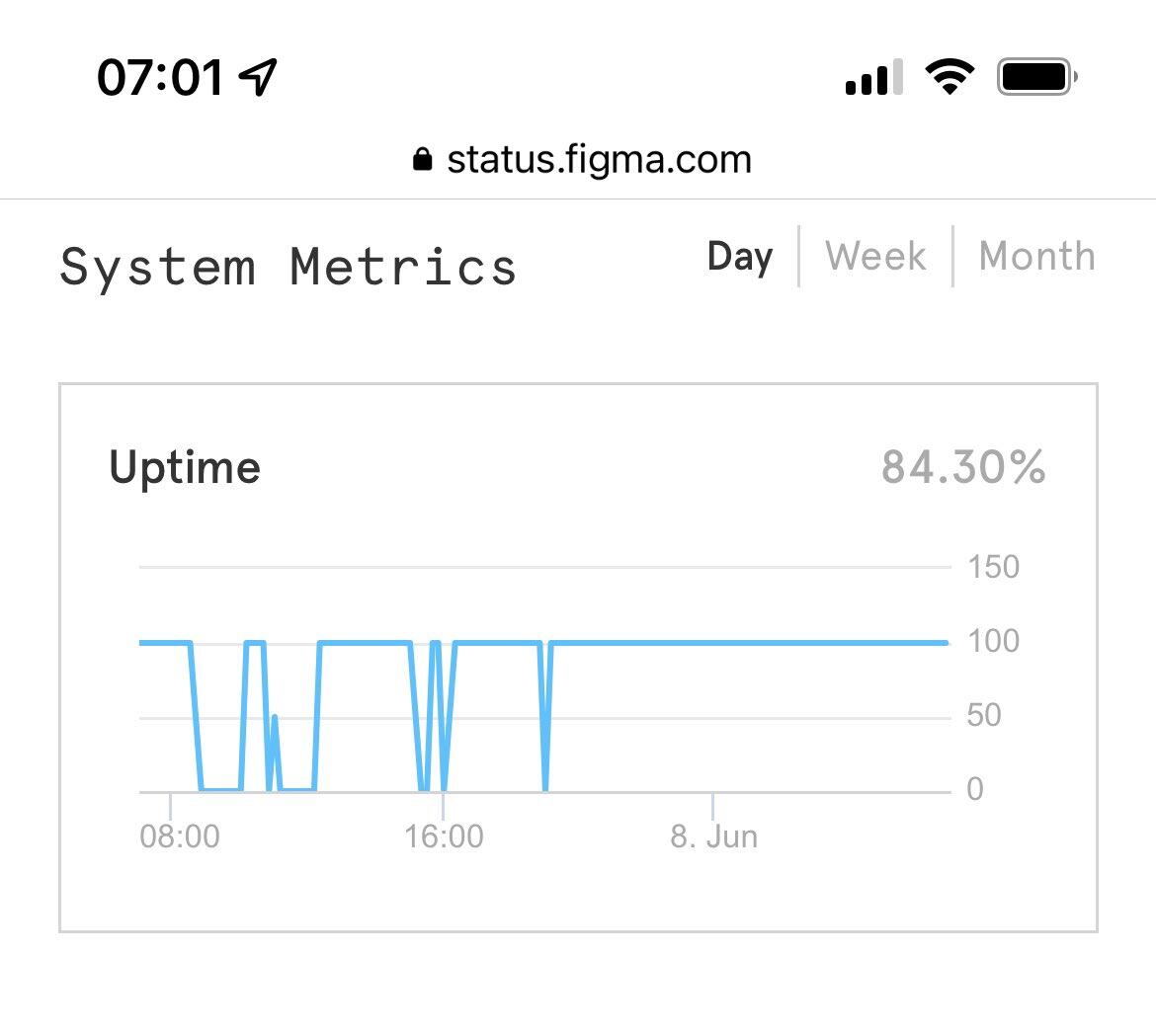Switch metrics view to Week tab
1156x1036 pixels.
coord(875,257)
